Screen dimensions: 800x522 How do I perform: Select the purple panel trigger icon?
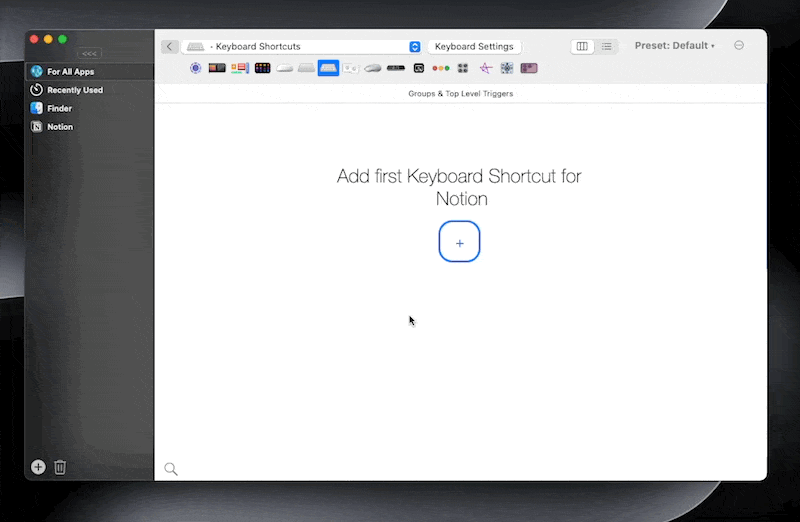pyautogui.click(x=529, y=68)
